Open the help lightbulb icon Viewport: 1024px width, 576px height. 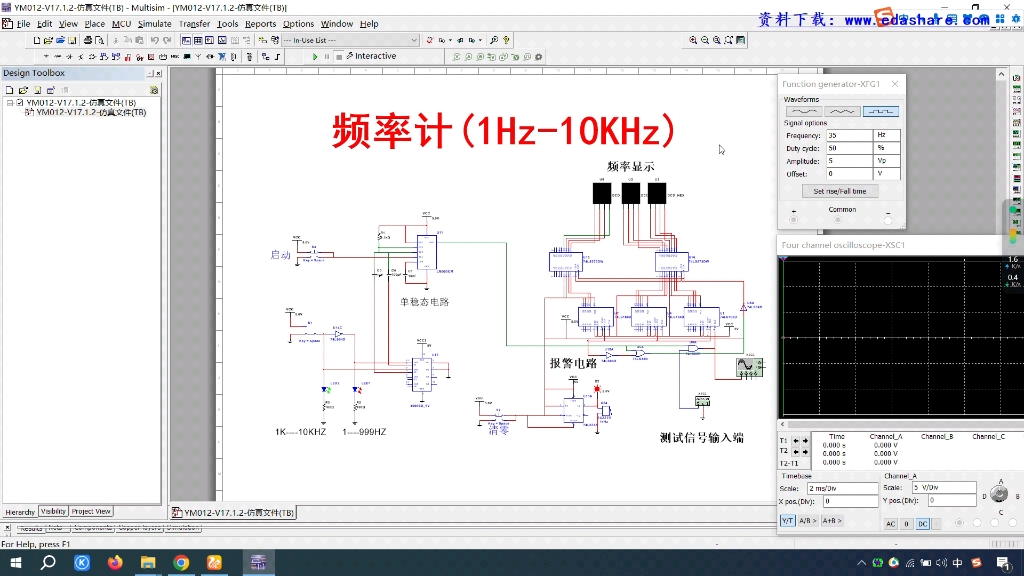[506, 40]
